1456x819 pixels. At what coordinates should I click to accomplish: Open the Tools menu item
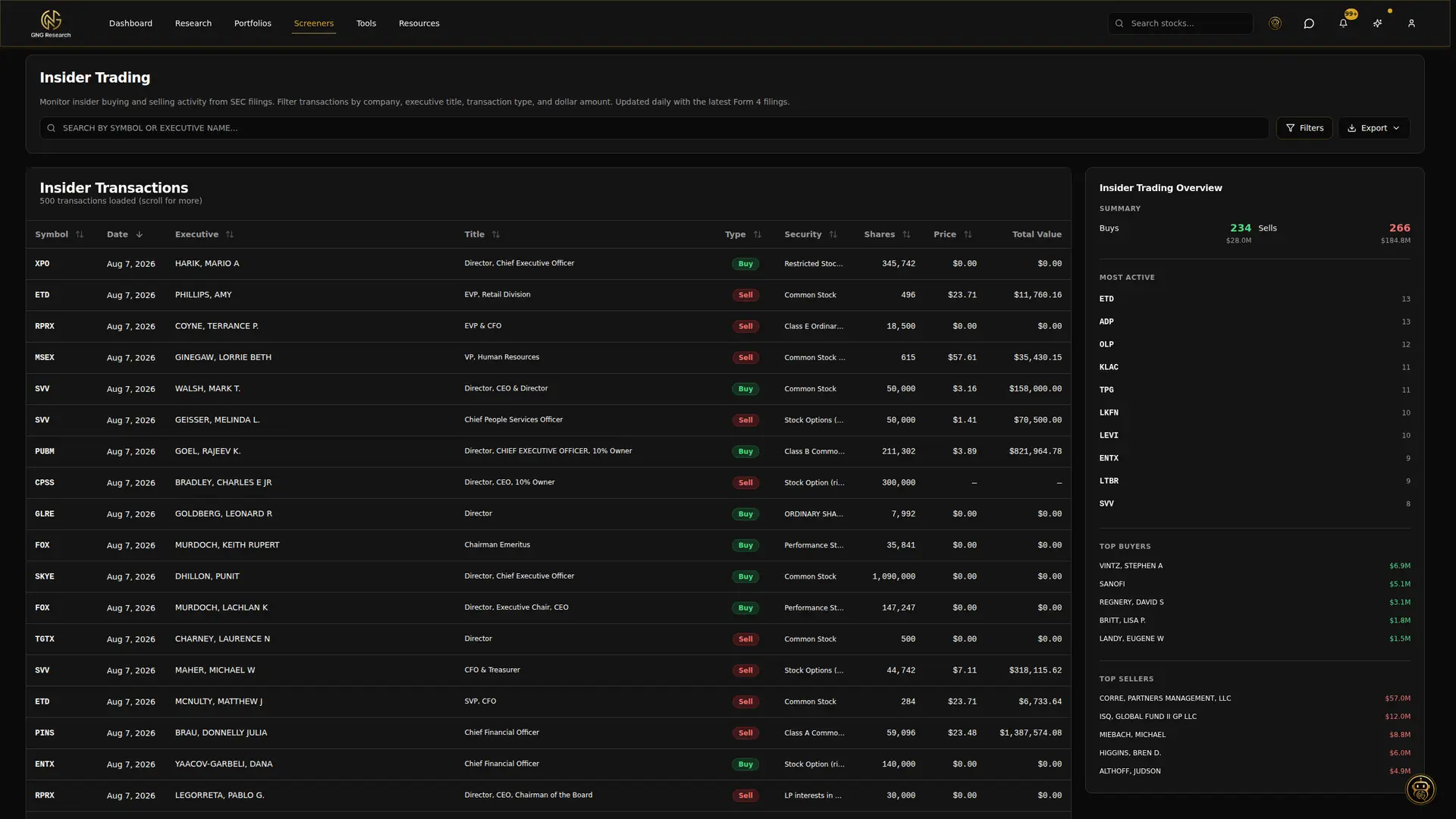click(366, 24)
